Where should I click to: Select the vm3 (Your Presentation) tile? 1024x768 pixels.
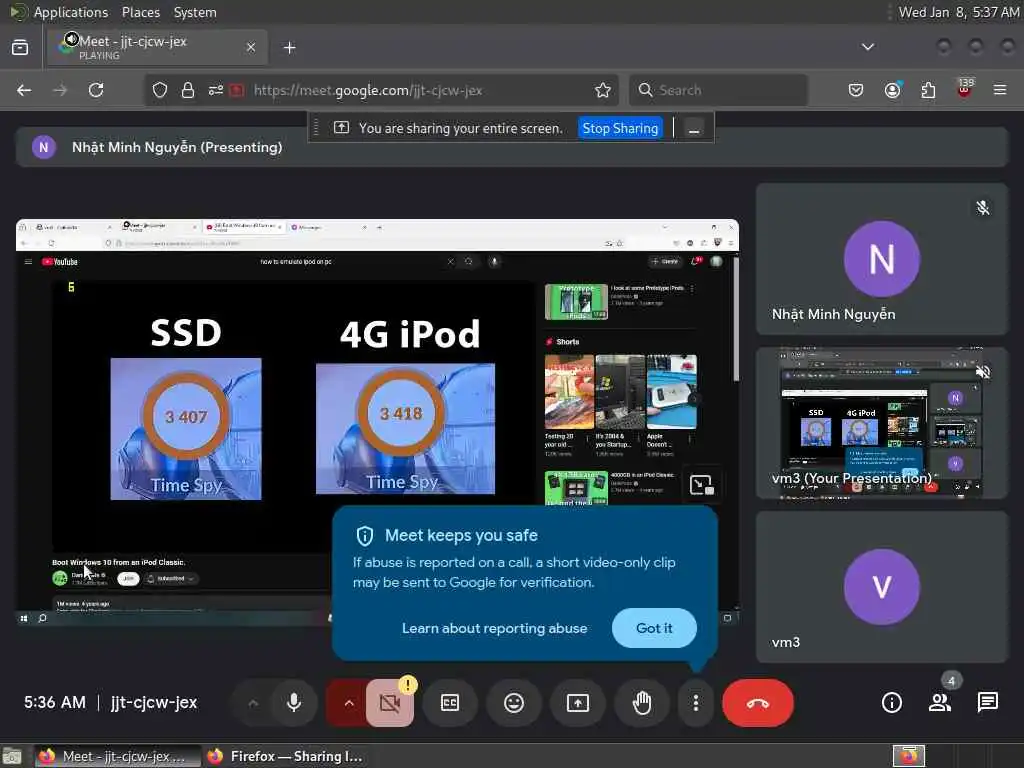[x=882, y=423]
